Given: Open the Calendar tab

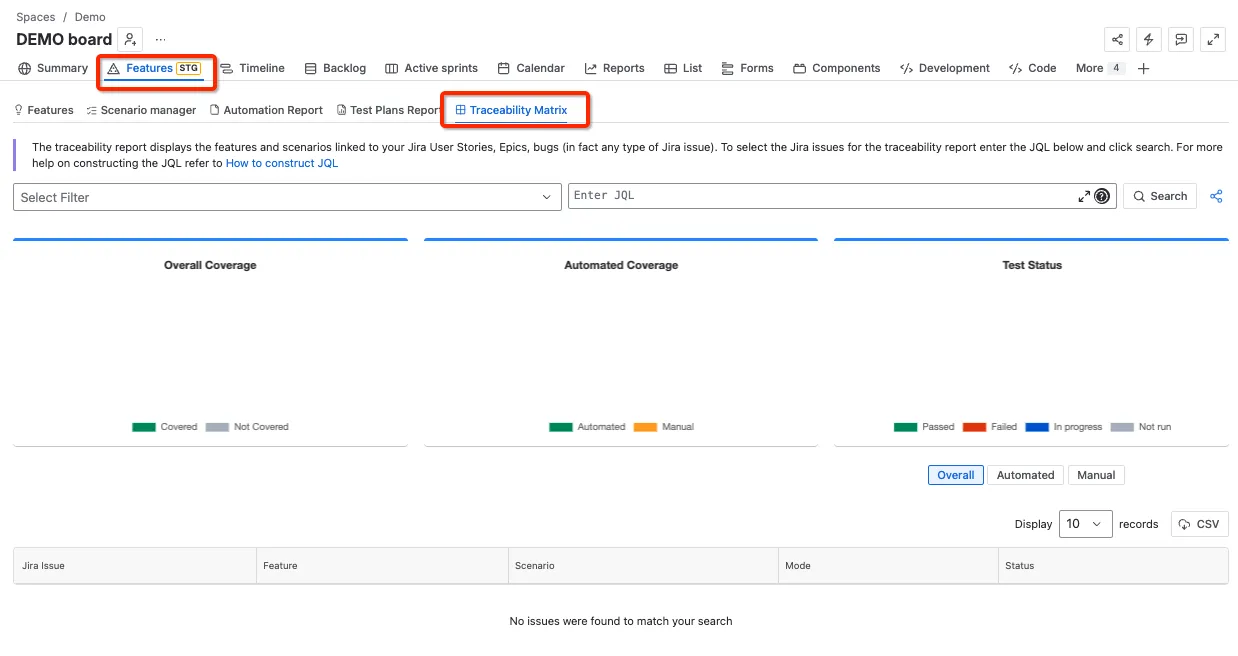Looking at the screenshot, I should point(531,68).
